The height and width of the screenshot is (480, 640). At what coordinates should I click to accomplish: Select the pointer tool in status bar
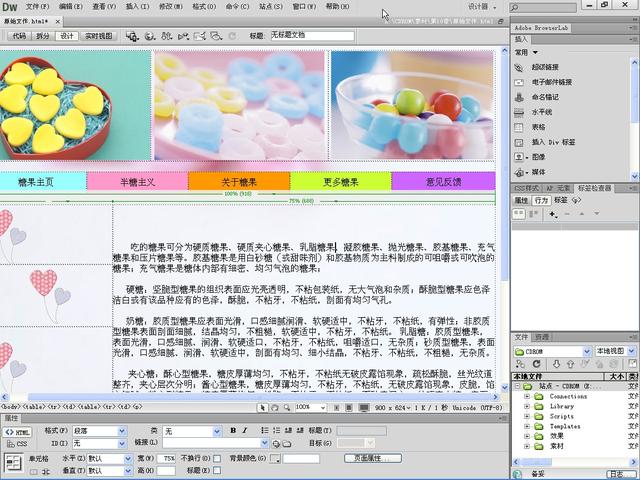262,407
